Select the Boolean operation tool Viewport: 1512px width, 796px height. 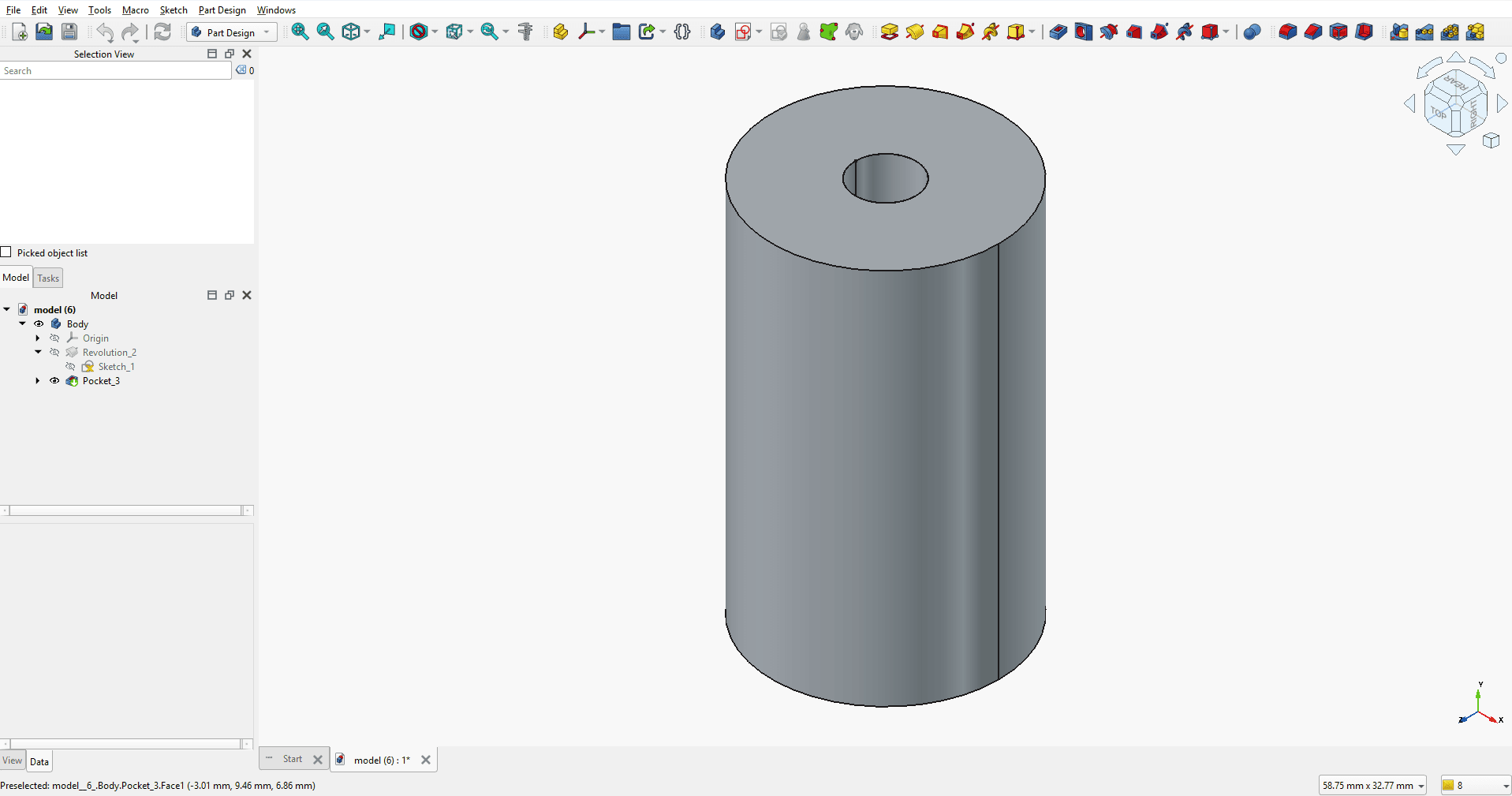[1252, 32]
